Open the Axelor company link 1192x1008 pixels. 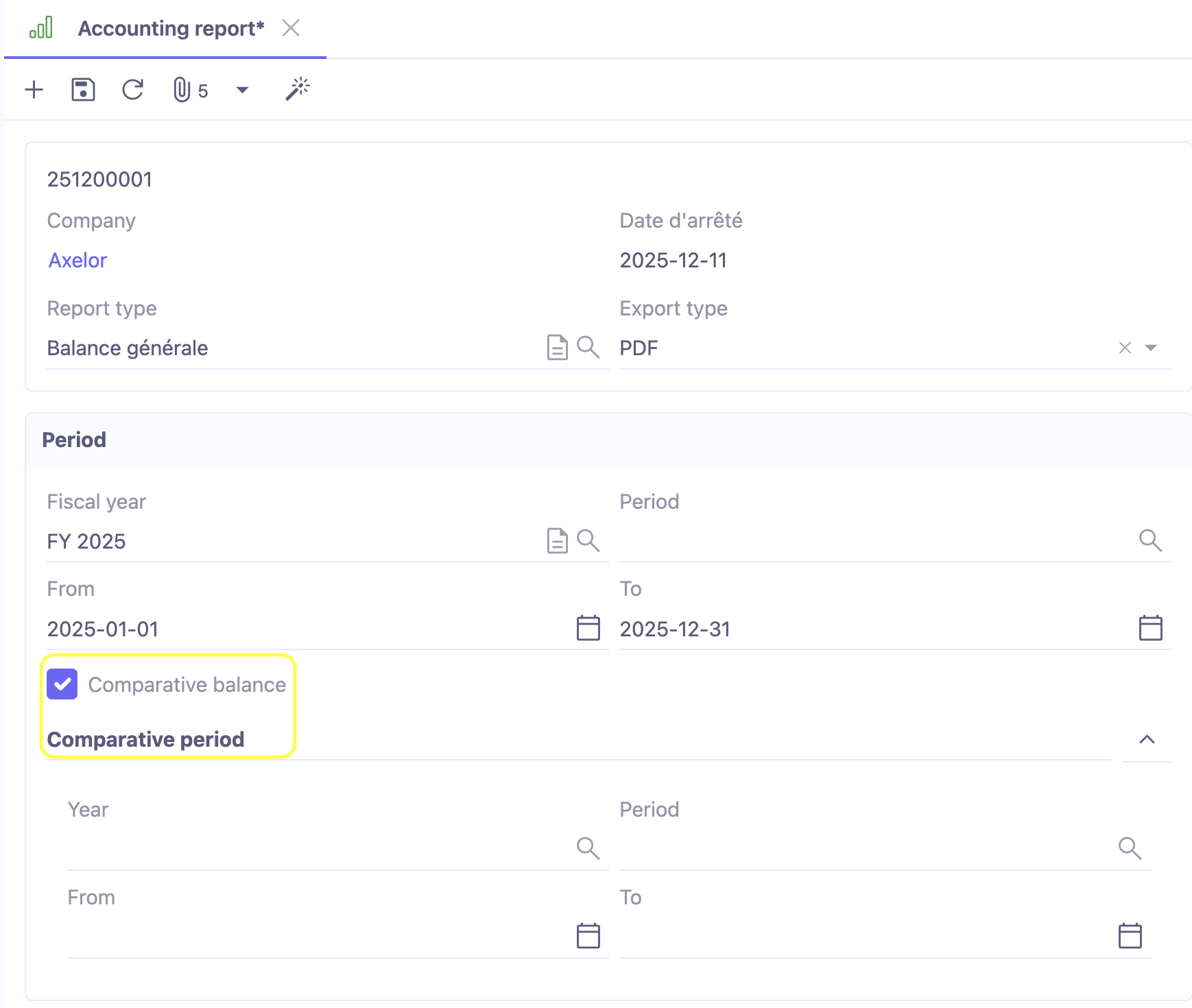tap(78, 261)
